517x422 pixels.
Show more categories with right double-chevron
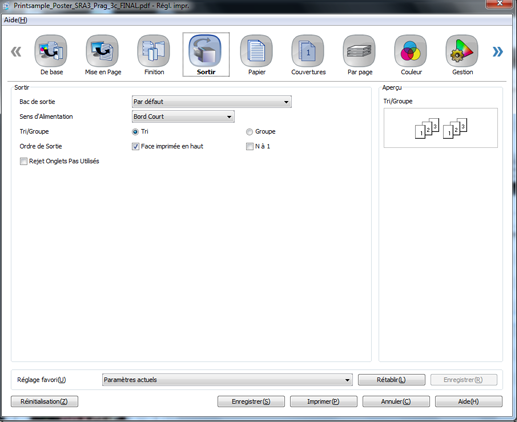click(x=497, y=52)
